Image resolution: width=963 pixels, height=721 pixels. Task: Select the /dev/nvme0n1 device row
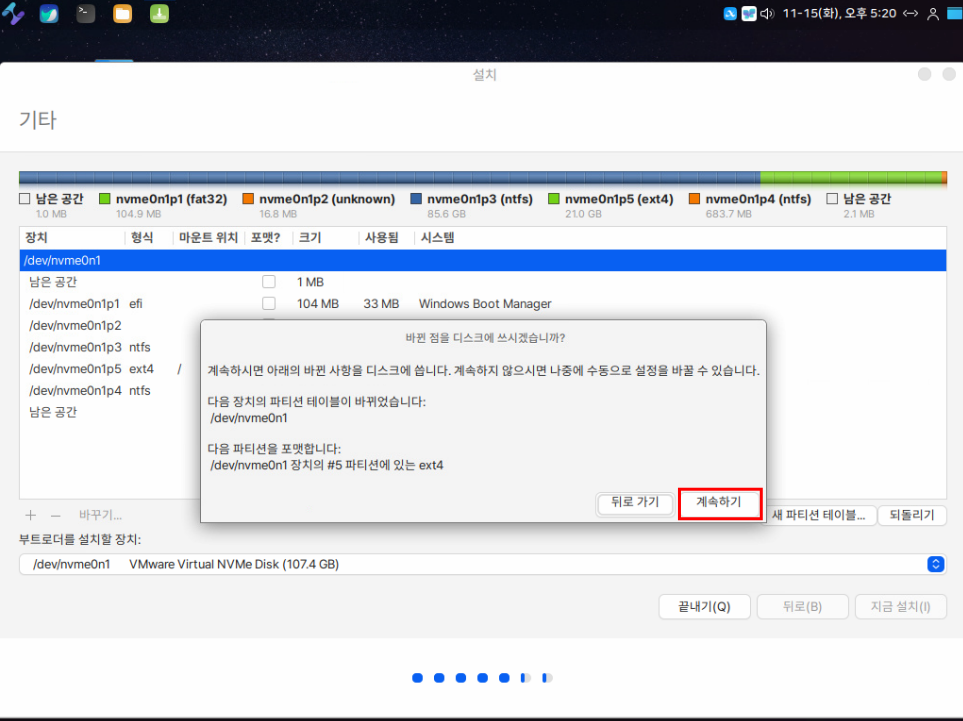click(x=481, y=260)
